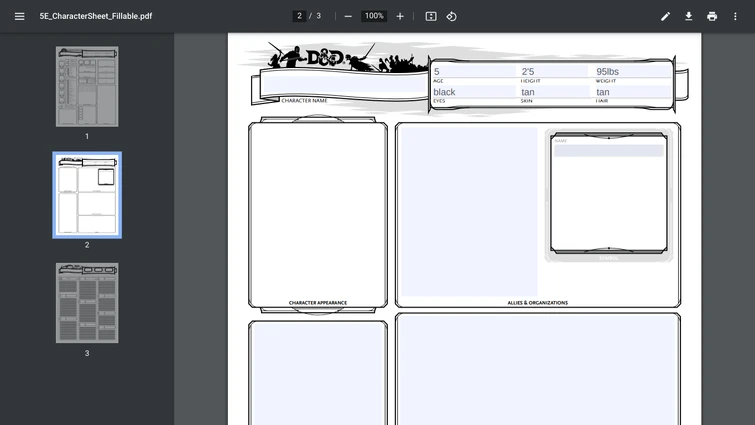Open the more actions three-dot menu
755x425 pixels.
(735, 16)
